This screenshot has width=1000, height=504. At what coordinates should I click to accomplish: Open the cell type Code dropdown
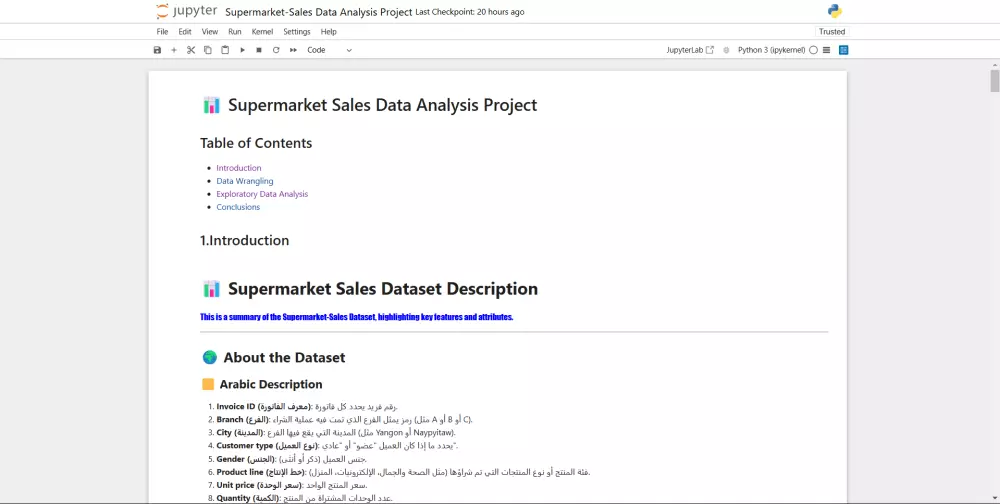pyautogui.click(x=329, y=50)
